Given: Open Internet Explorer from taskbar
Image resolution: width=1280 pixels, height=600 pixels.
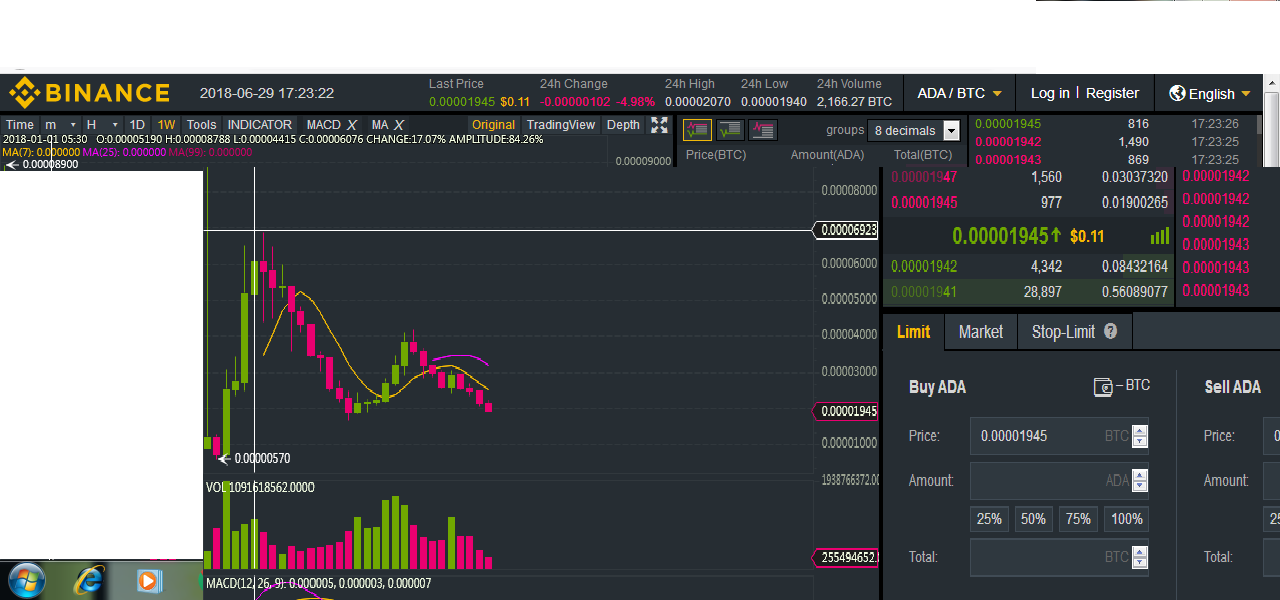Looking at the screenshot, I should click(x=89, y=580).
